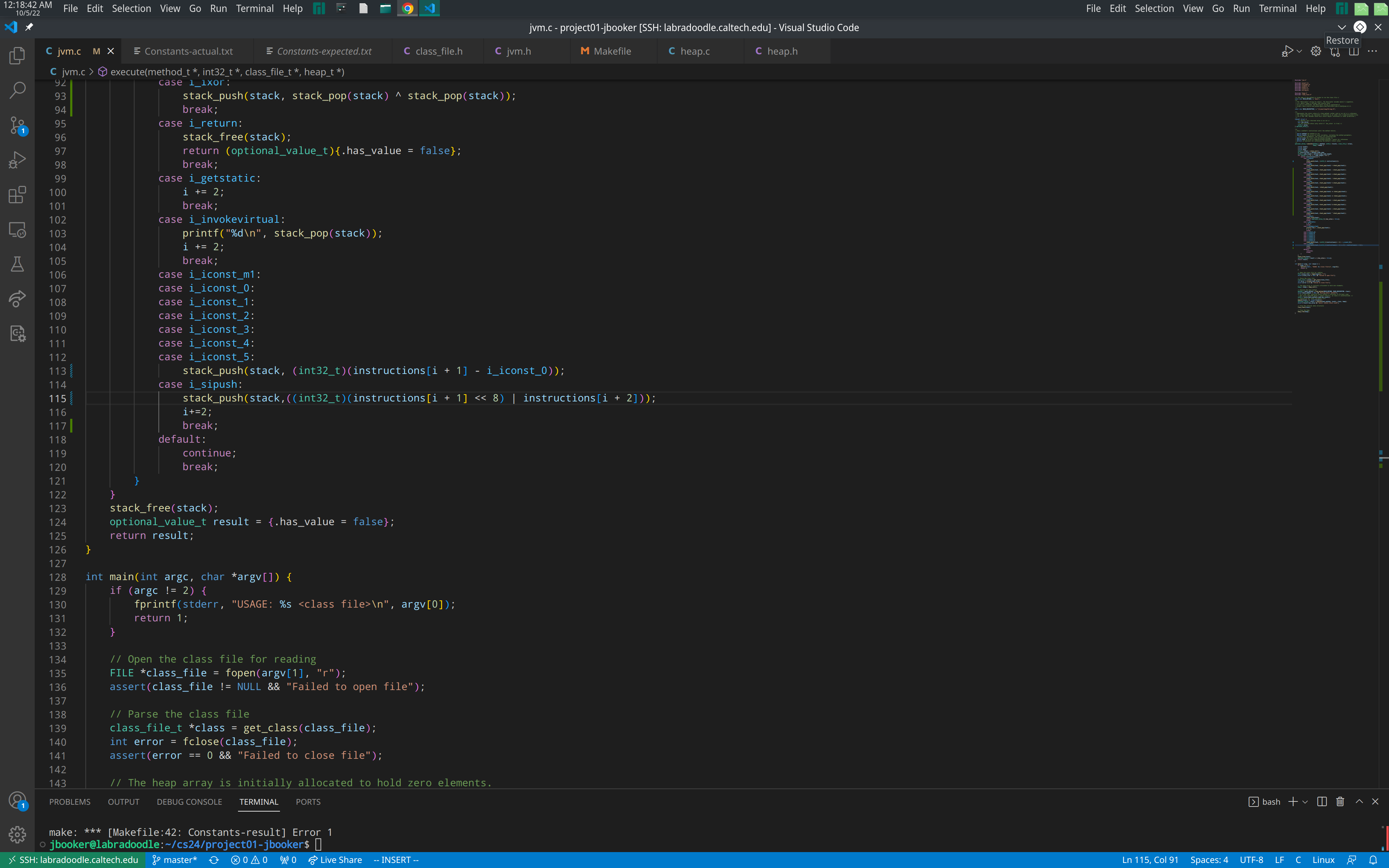Switch to the heap.c editor tab
Screen dimensions: 1389x868
(694, 51)
